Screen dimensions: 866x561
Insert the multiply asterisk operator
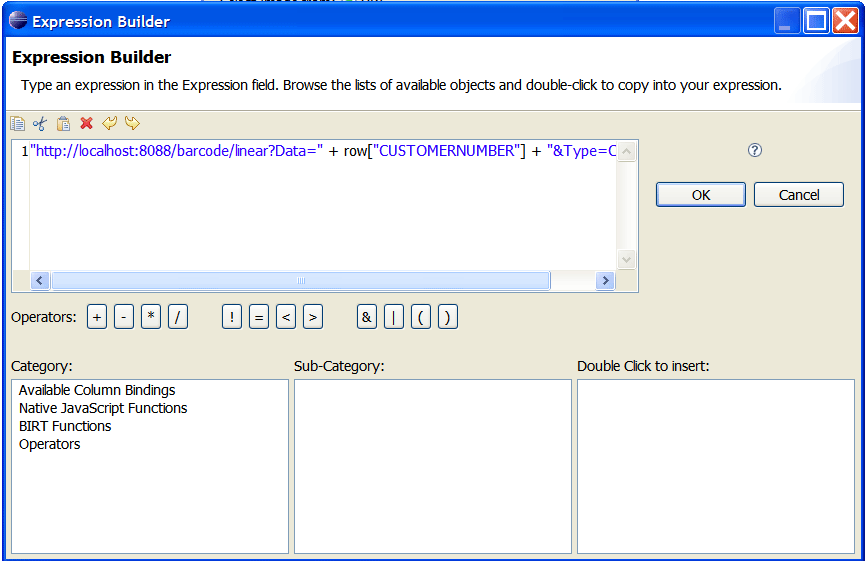(x=151, y=317)
